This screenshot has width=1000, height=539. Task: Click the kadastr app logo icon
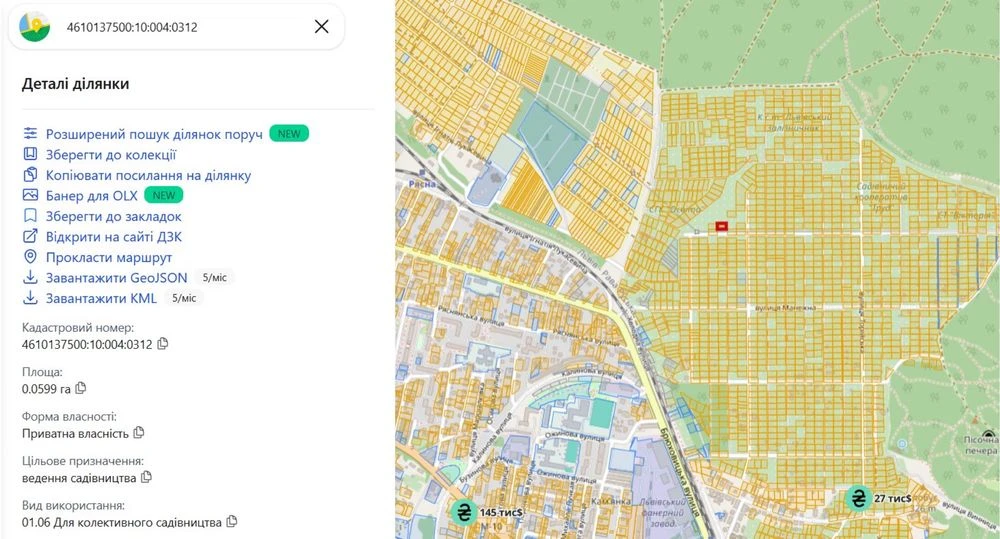[34, 27]
